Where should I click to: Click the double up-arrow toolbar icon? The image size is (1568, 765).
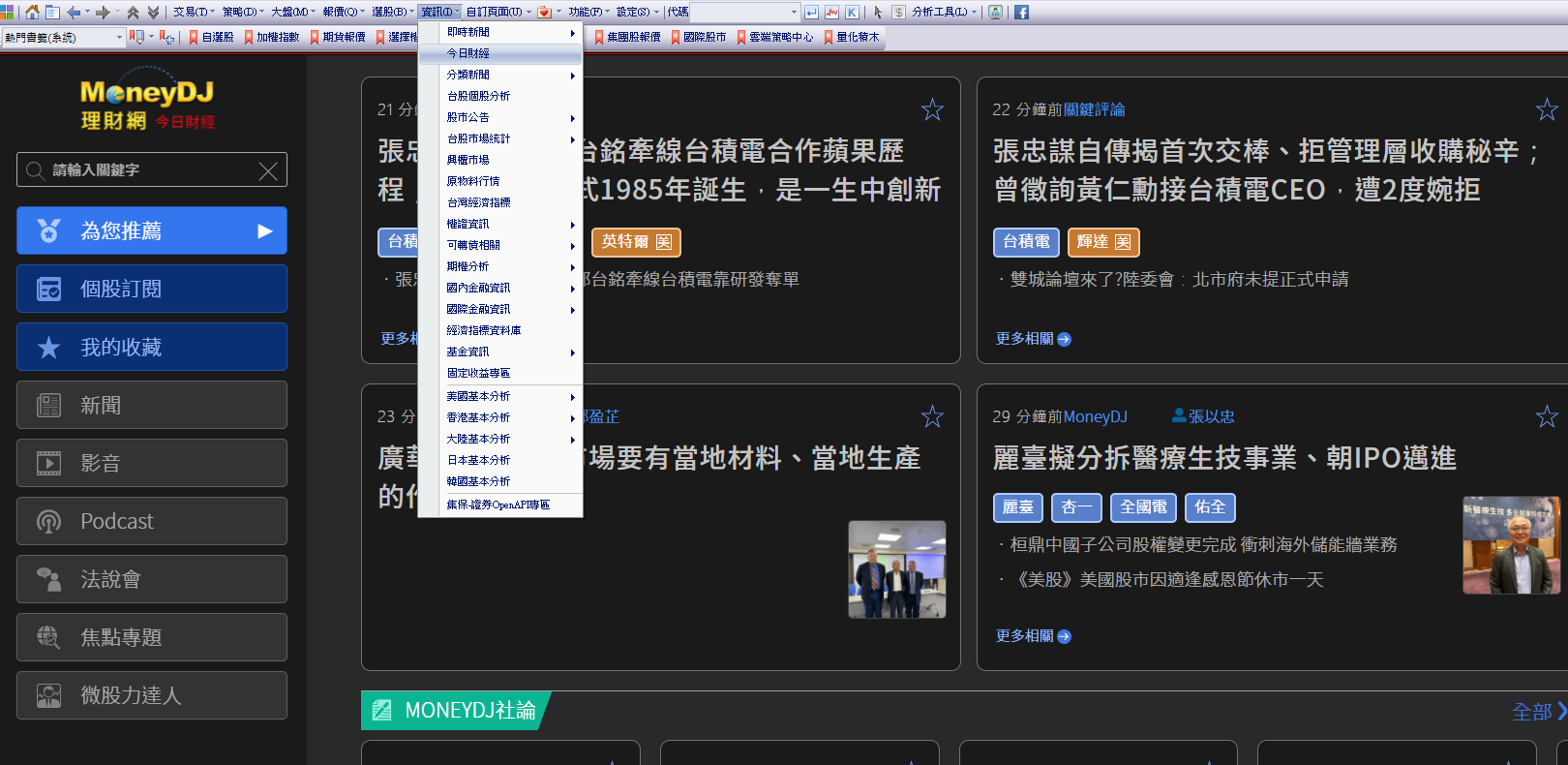pyautogui.click(x=133, y=13)
